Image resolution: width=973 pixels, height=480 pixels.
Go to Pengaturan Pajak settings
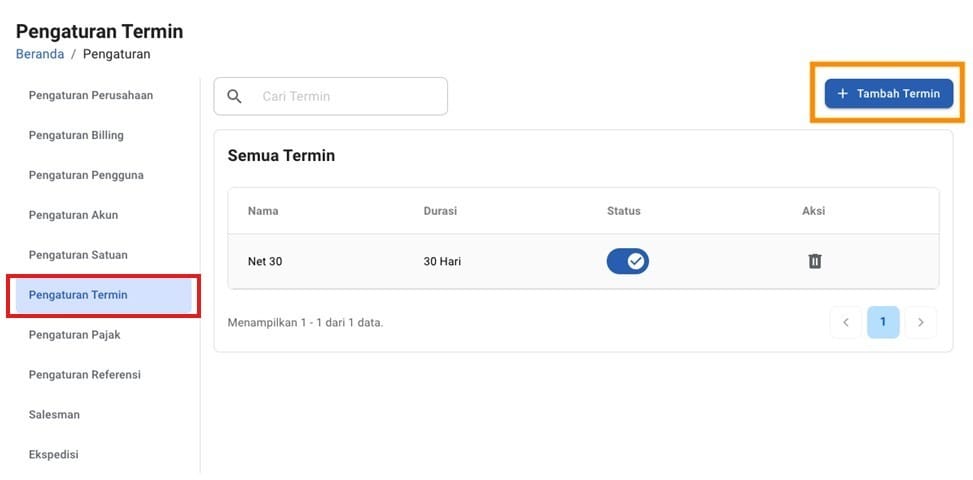coord(74,335)
